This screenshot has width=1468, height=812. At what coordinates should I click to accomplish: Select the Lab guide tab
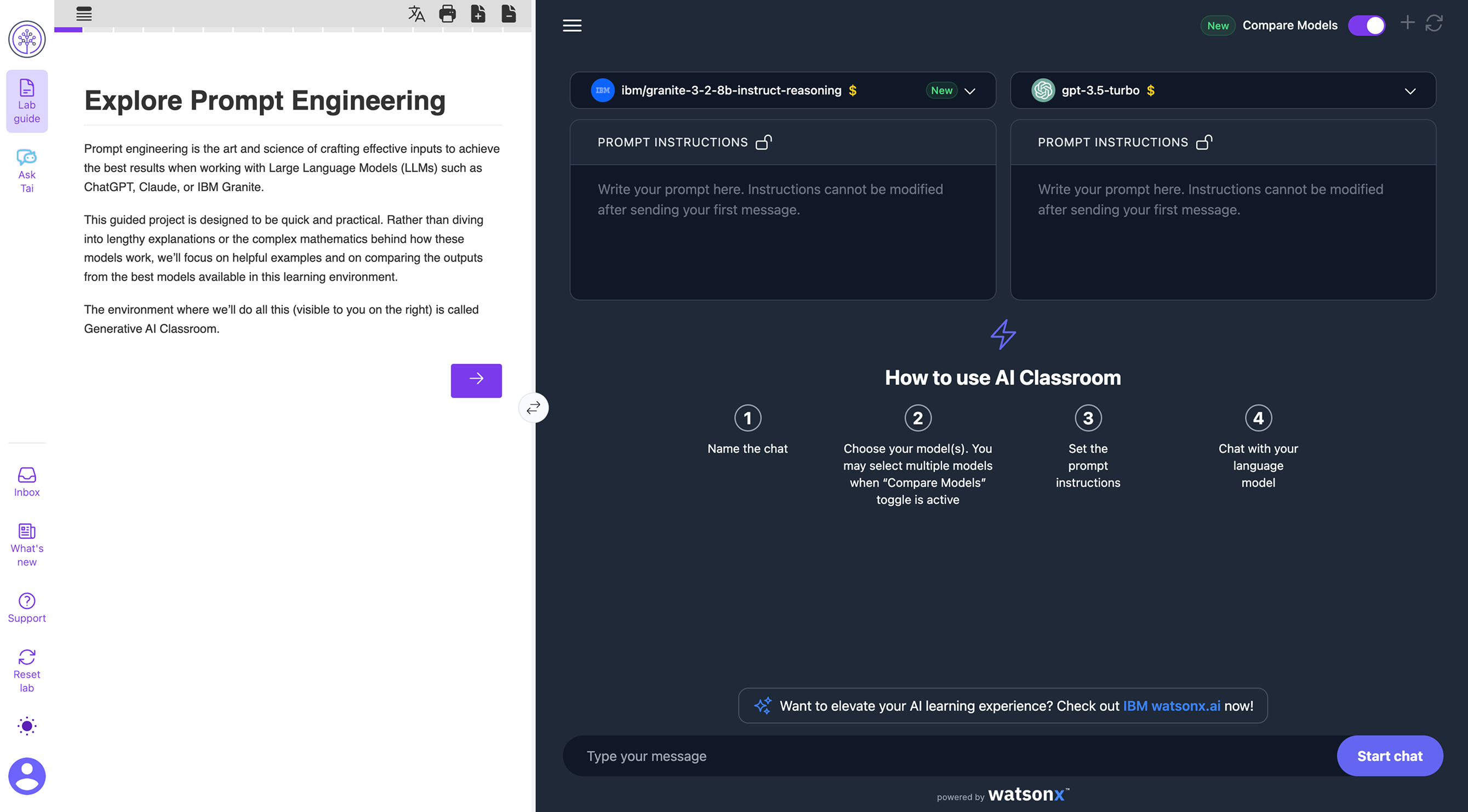pyautogui.click(x=27, y=101)
